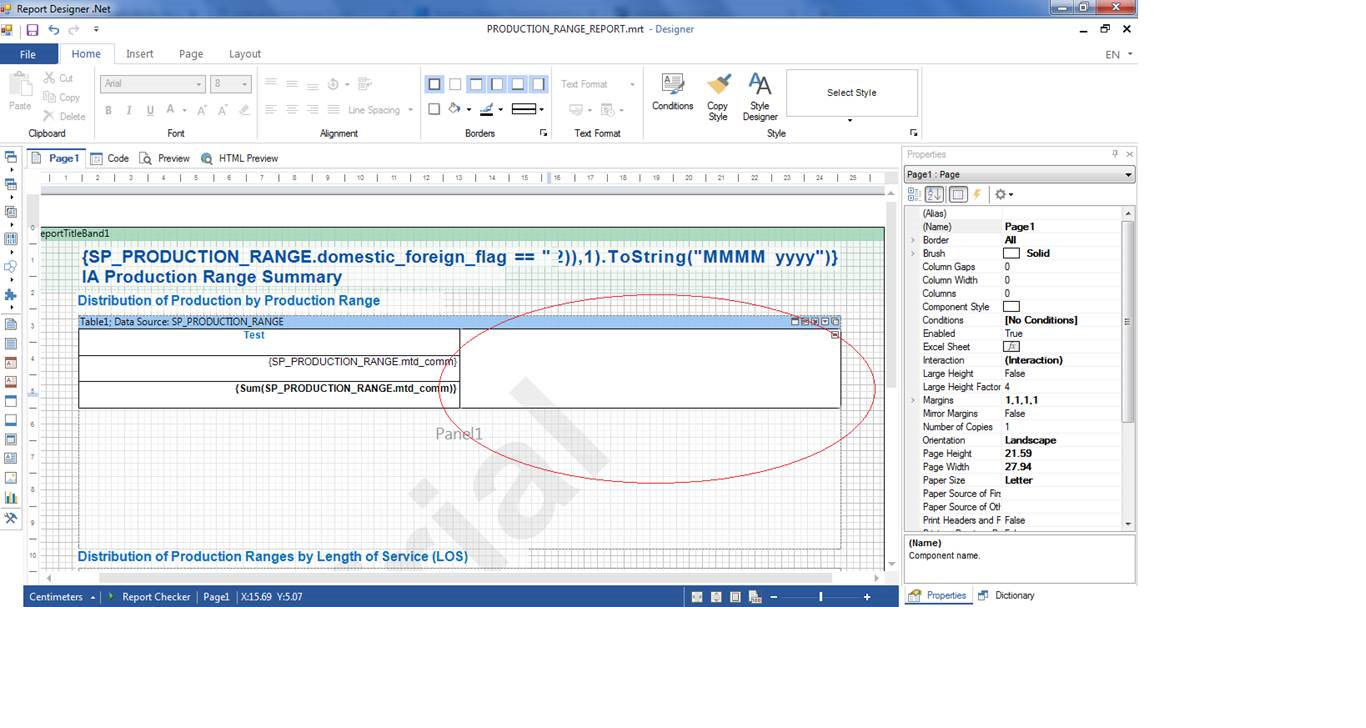Viewport: 1366px width, 728px height.
Task: Close the Properties panel
Action: [x=1130, y=154]
